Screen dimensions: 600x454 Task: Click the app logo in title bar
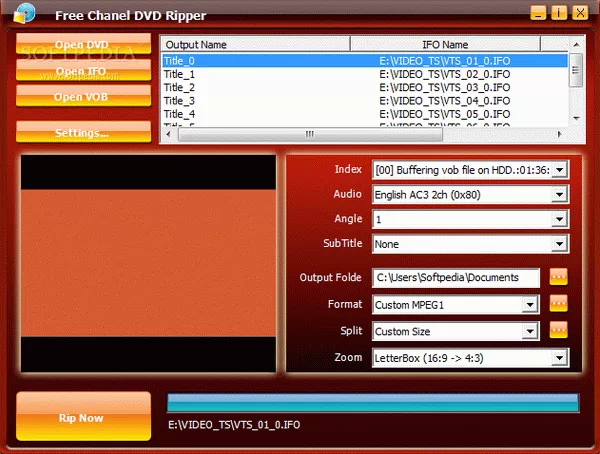[x=24, y=13]
